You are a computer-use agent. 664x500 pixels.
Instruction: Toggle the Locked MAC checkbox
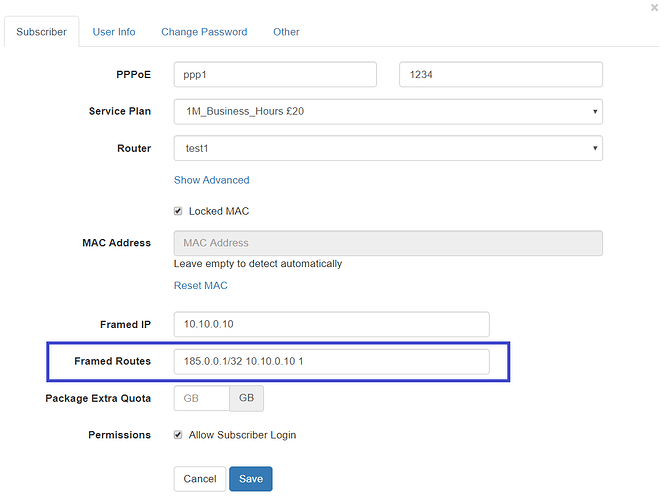click(178, 211)
